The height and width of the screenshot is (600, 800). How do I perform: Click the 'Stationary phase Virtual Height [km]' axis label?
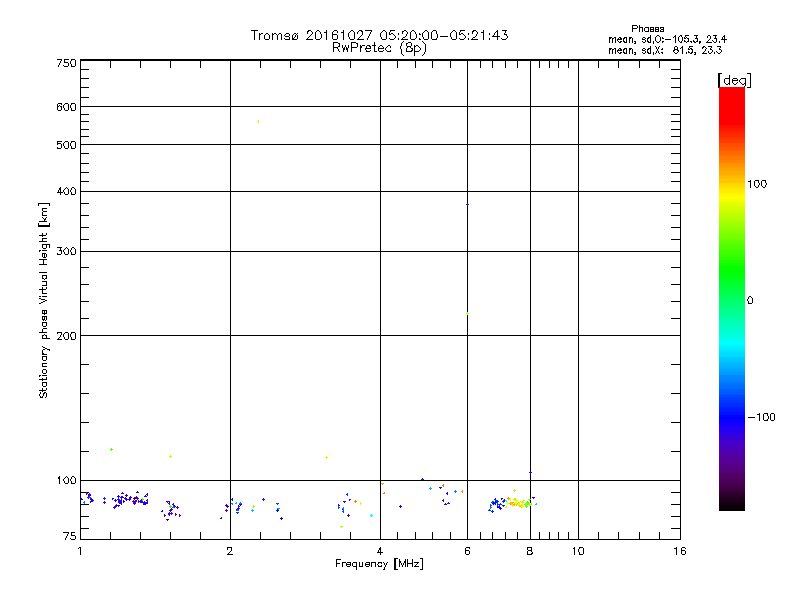tap(43, 300)
